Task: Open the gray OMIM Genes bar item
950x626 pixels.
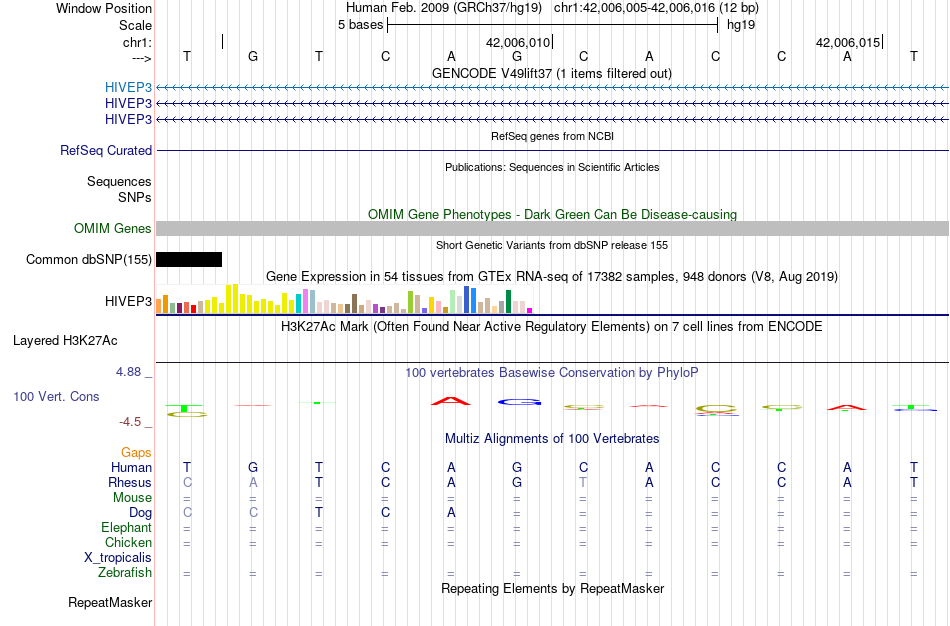Action: tap(552, 228)
